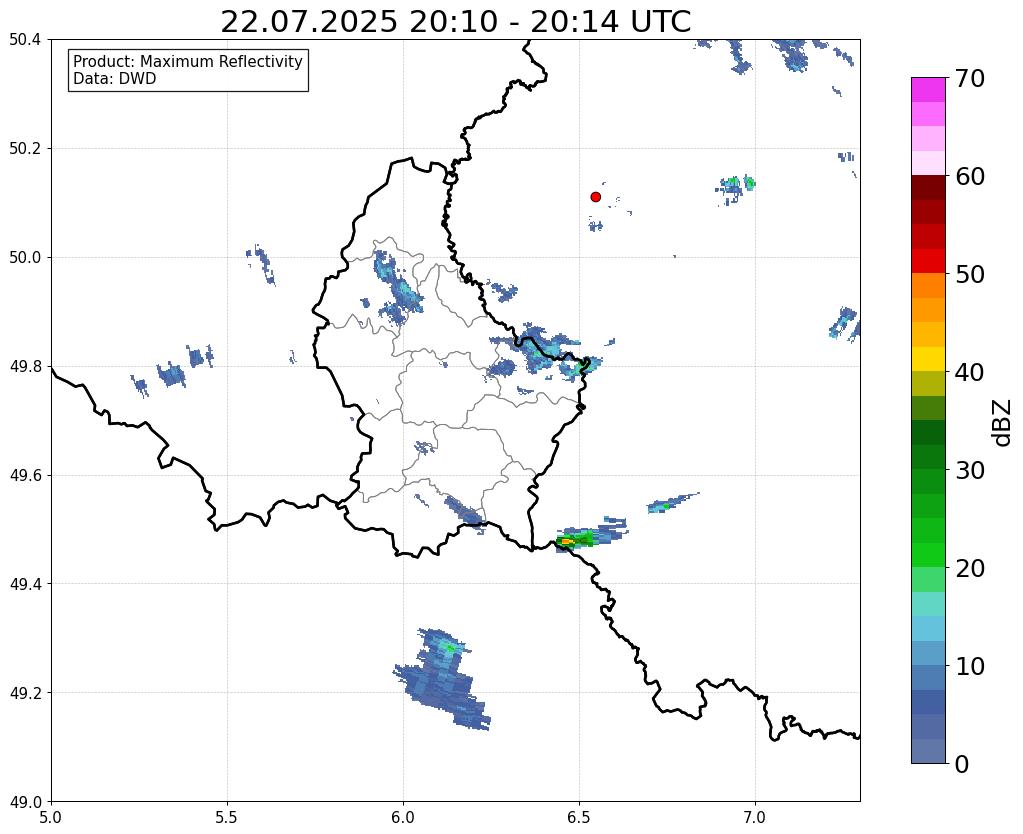Click the colorbar tick label '30'

(x=970, y=470)
